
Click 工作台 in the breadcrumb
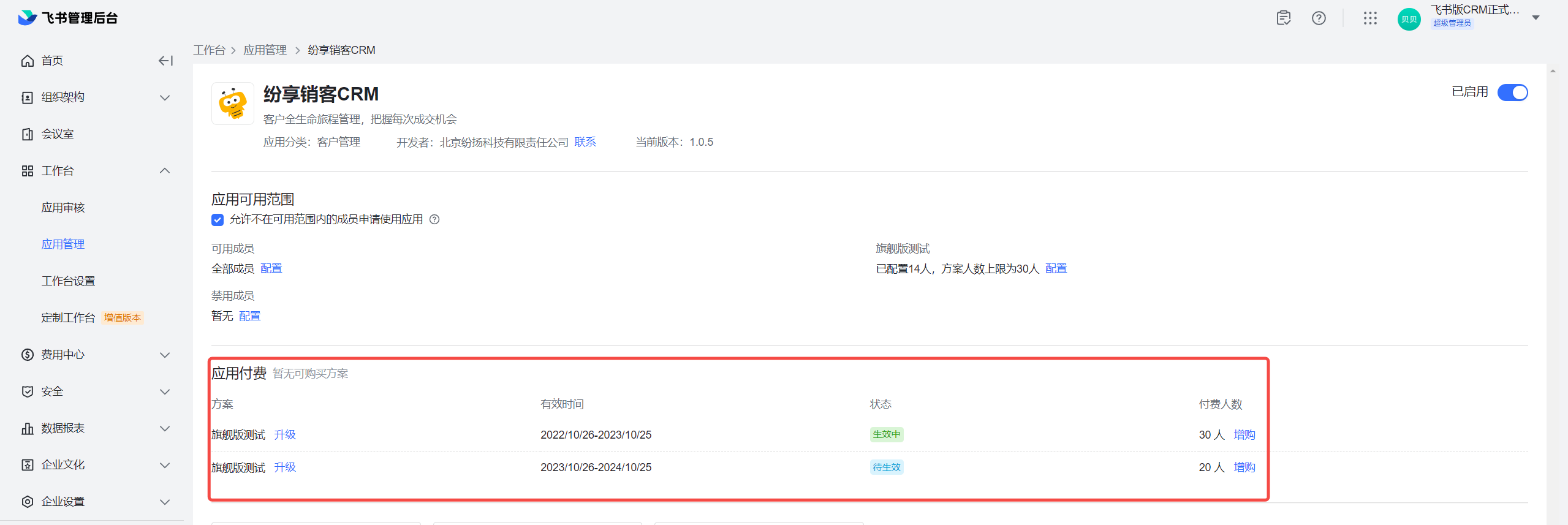point(209,50)
